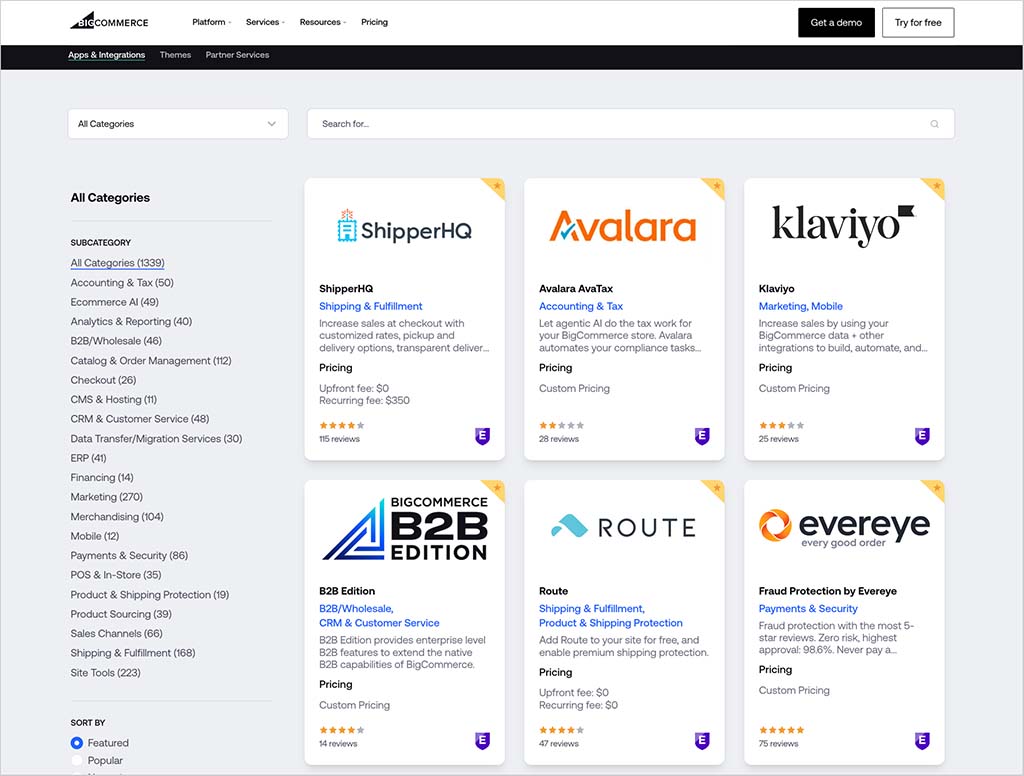Click the purple E badge on B2B Edition card
Viewport: 1024px width, 776px height.
[483, 740]
